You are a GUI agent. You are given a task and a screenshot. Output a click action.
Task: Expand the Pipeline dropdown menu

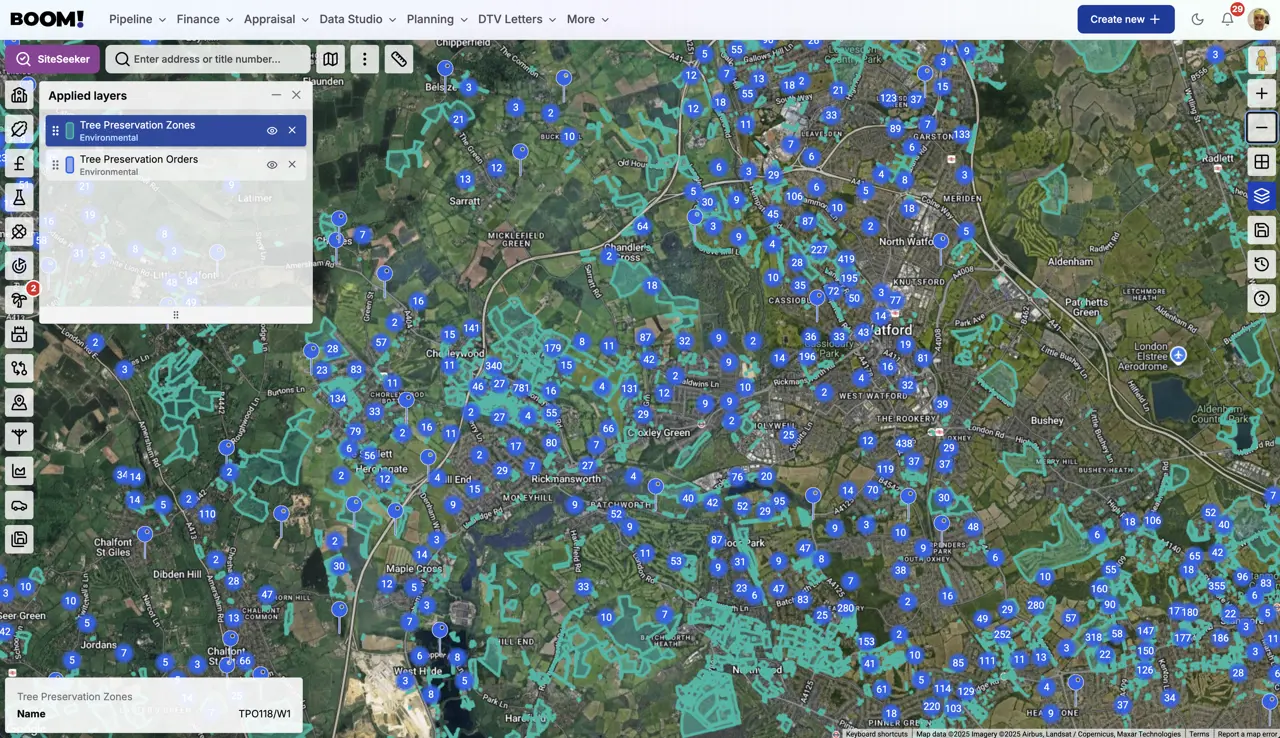[137, 19]
